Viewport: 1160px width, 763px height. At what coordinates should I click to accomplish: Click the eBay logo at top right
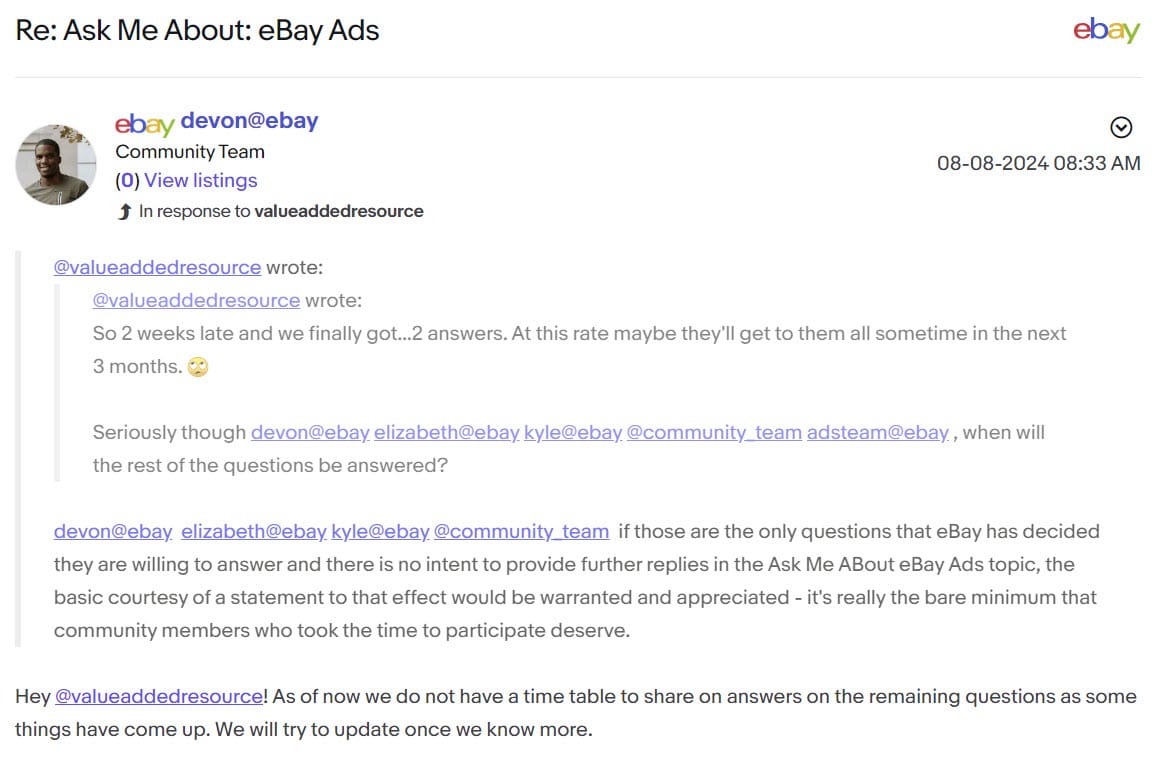click(1106, 31)
